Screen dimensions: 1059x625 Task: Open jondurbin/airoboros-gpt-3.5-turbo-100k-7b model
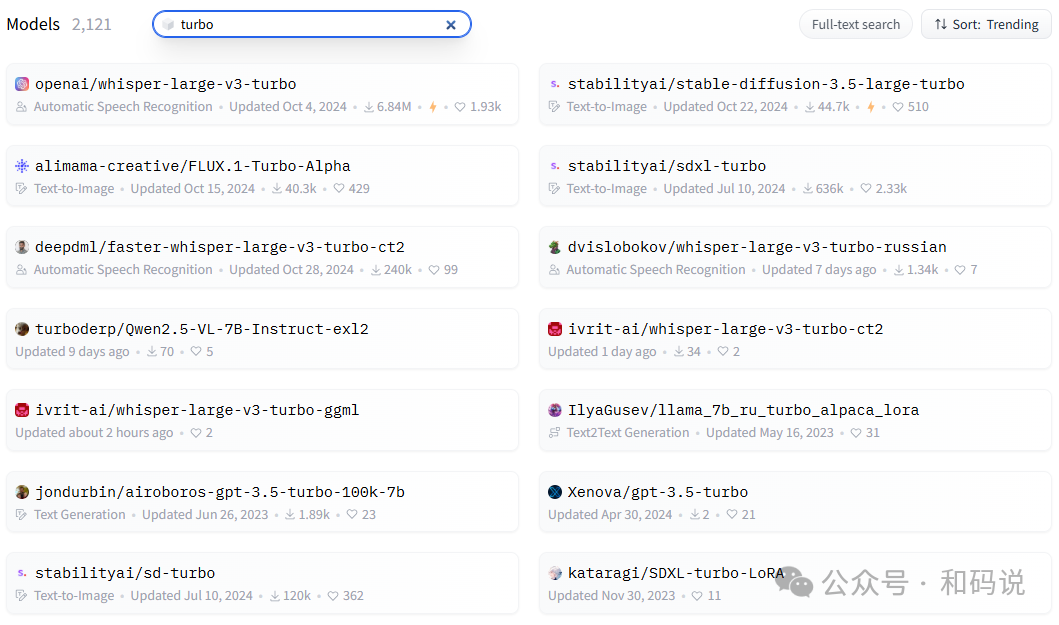pos(219,491)
